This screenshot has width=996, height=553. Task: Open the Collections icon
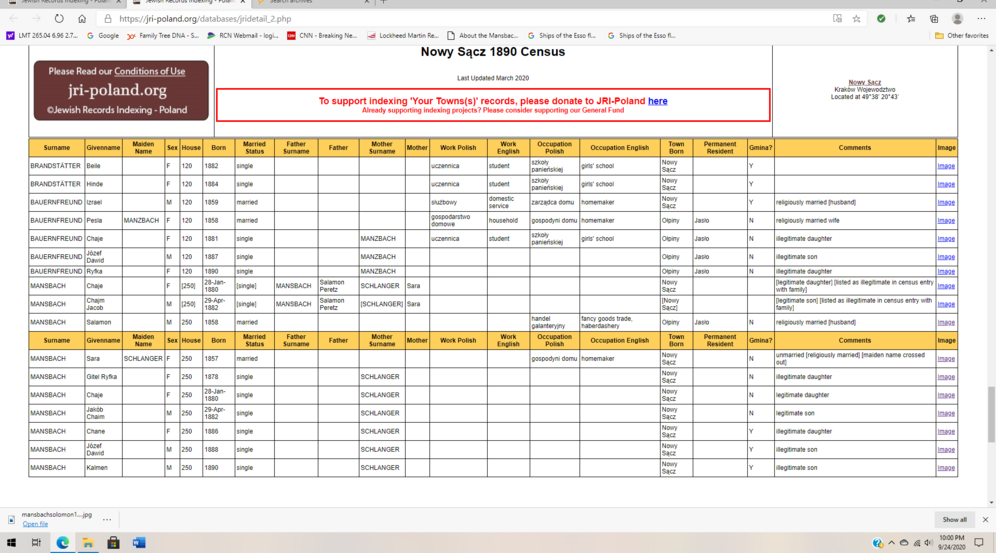coord(934,19)
